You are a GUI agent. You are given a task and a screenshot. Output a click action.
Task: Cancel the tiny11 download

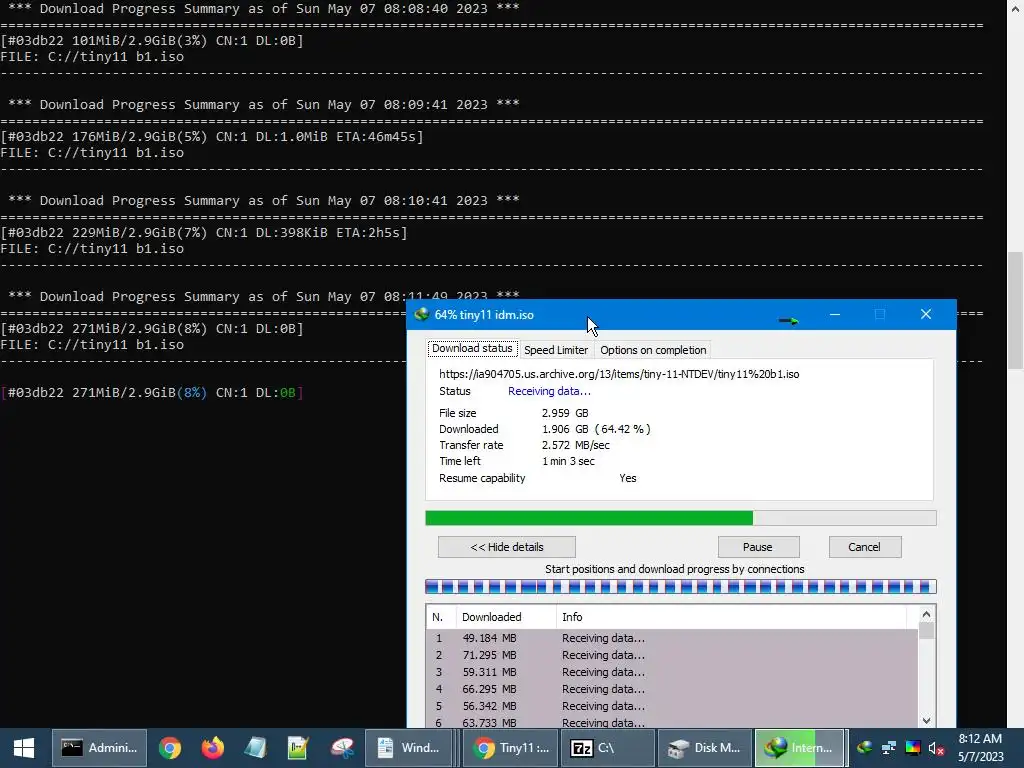(865, 547)
